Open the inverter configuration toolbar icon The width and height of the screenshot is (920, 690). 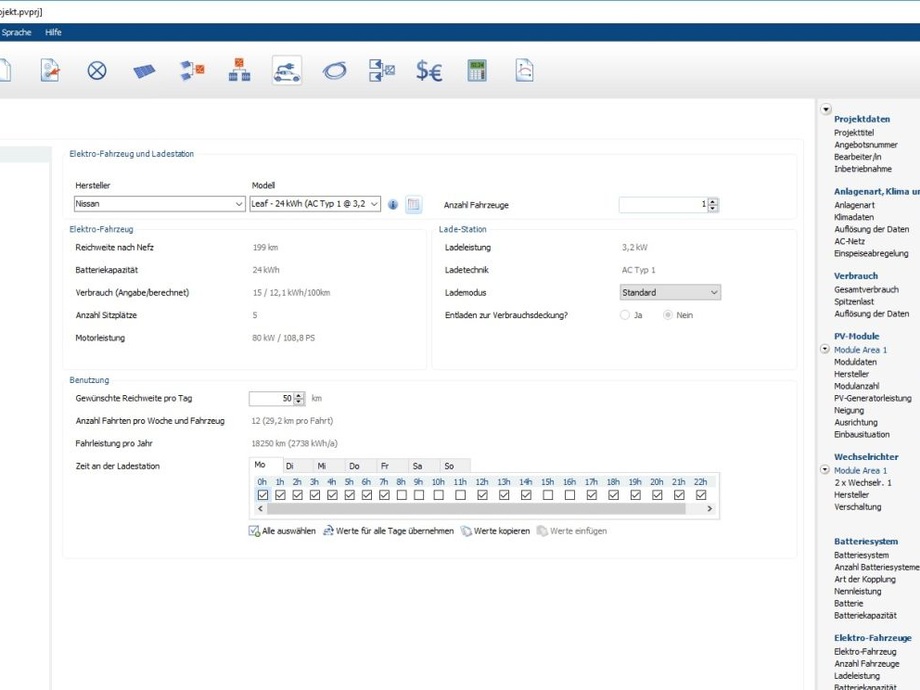click(x=192, y=71)
